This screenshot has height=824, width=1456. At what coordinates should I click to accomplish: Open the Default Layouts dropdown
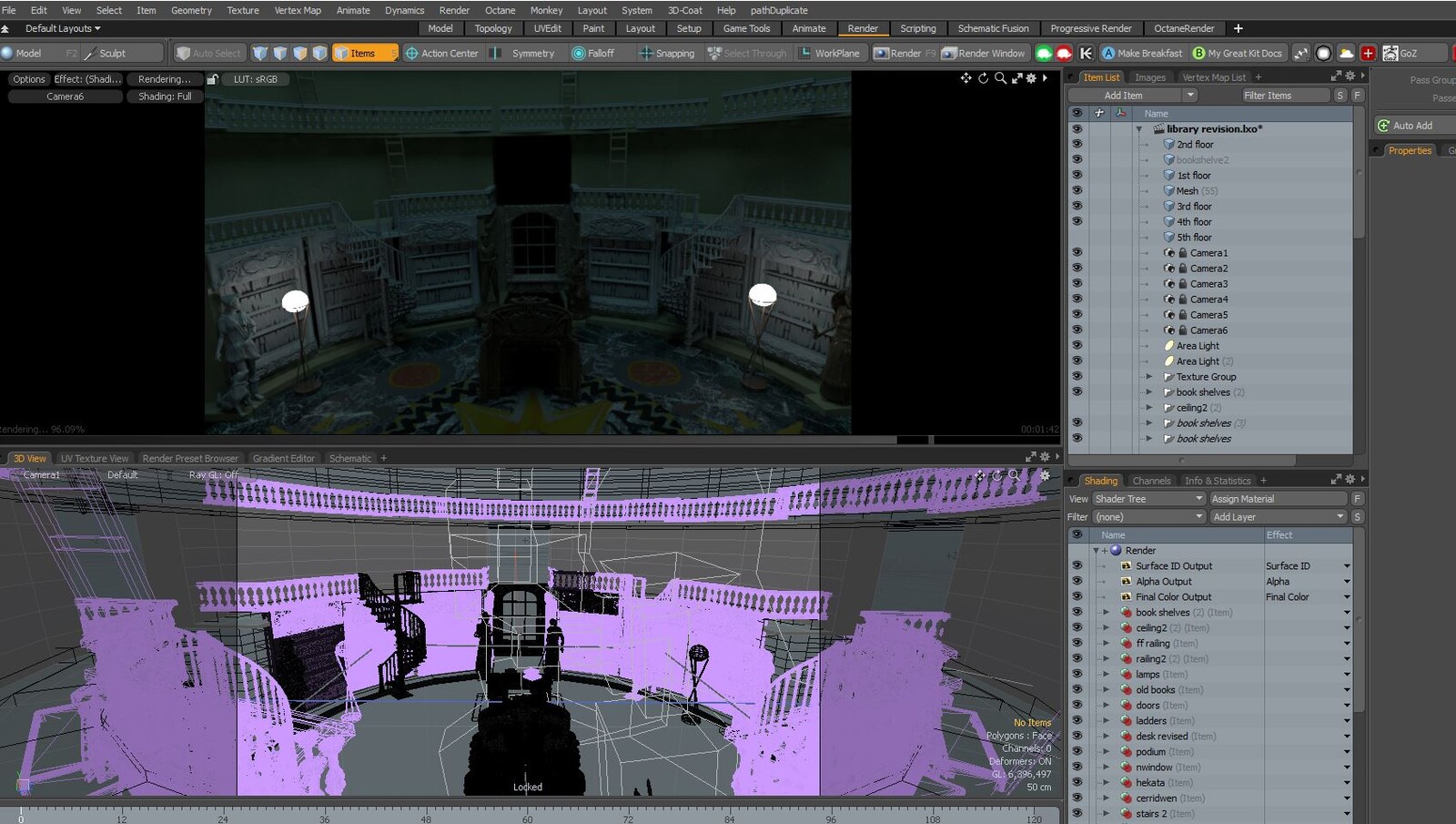click(x=63, y=28)
